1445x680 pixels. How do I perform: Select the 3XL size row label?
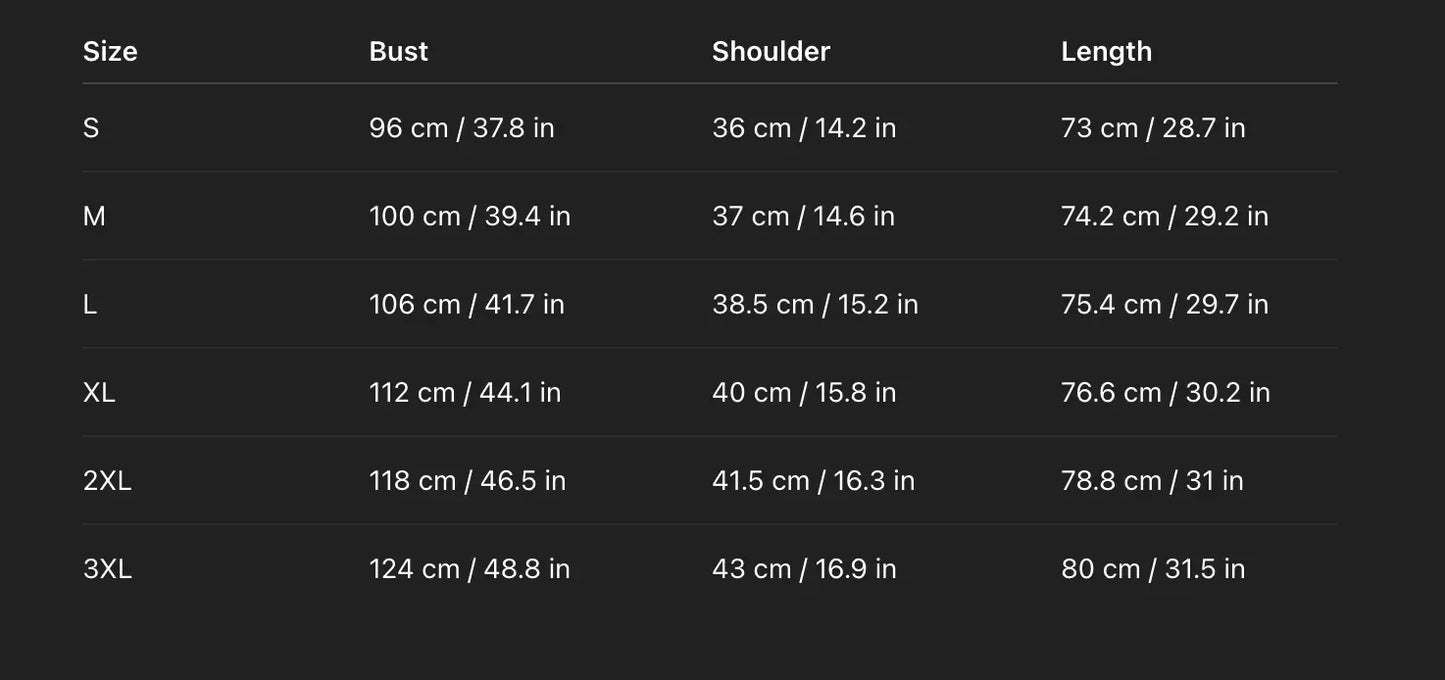coord(107,568)
